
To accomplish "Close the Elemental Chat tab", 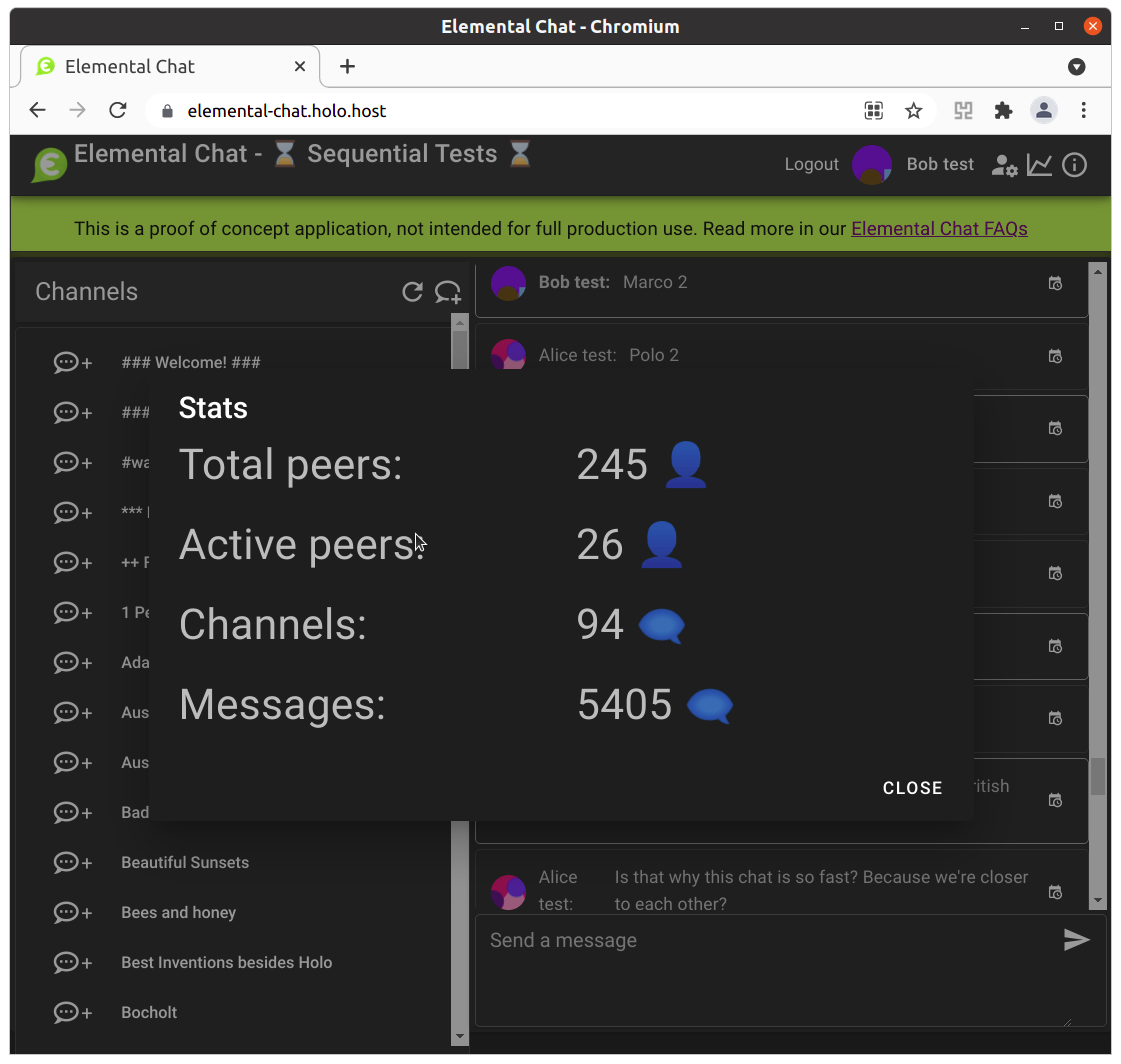I will (300, 66).
